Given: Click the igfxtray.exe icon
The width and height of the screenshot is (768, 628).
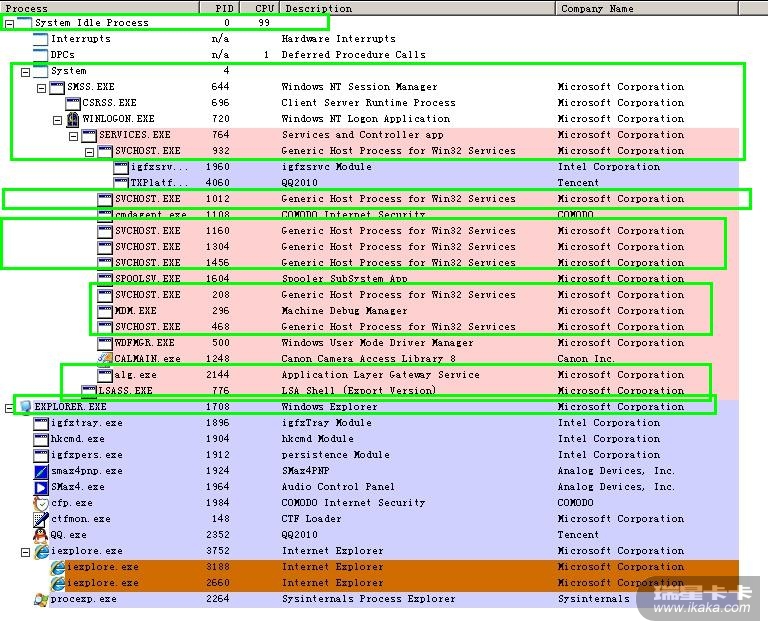Looking at the screenshot, I should pyautogui.click(x=40, y=423).
